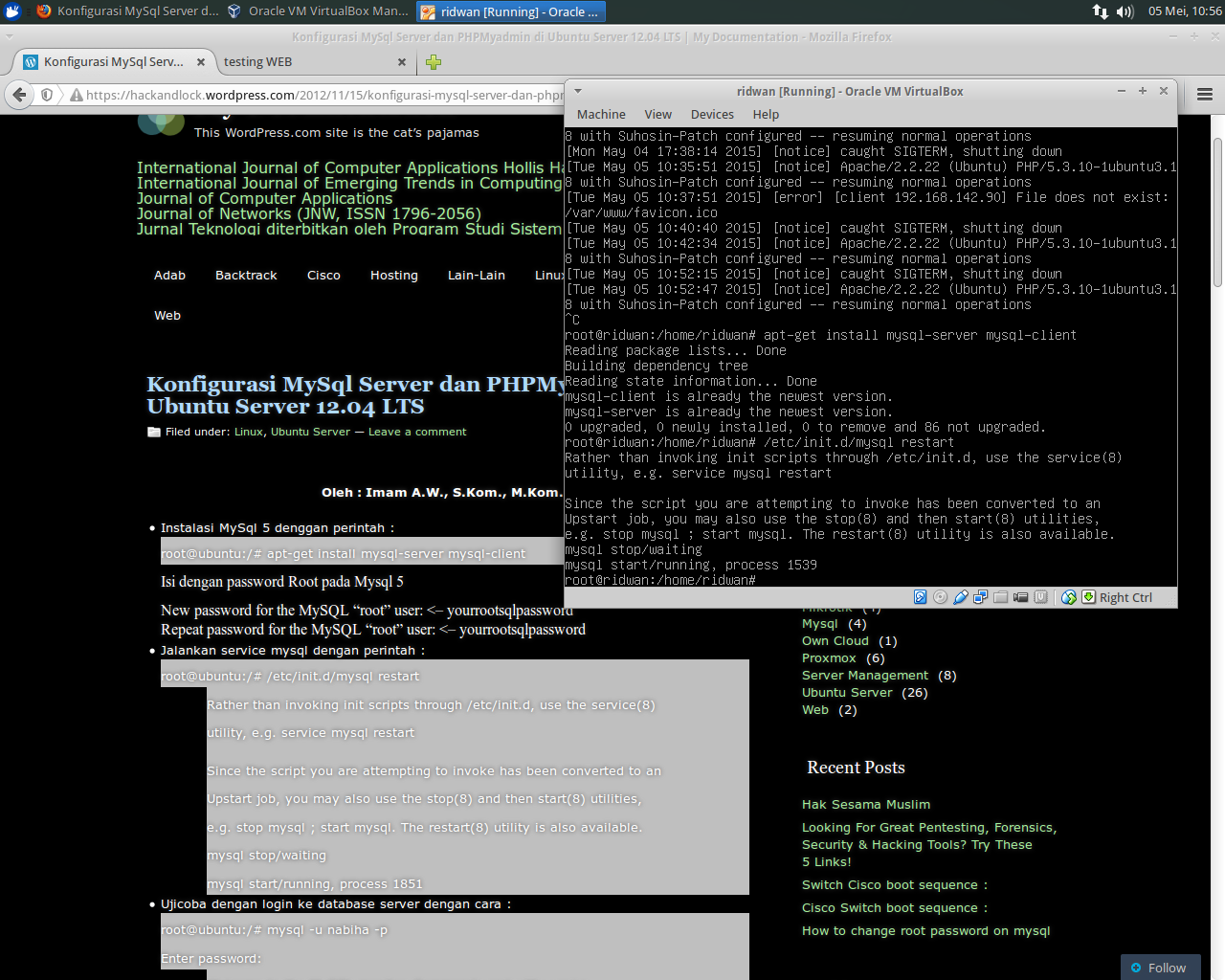Screen dimensions: 1225x980
Task: Open a new Firefox tab with plus icon
Action: (434, 62)
